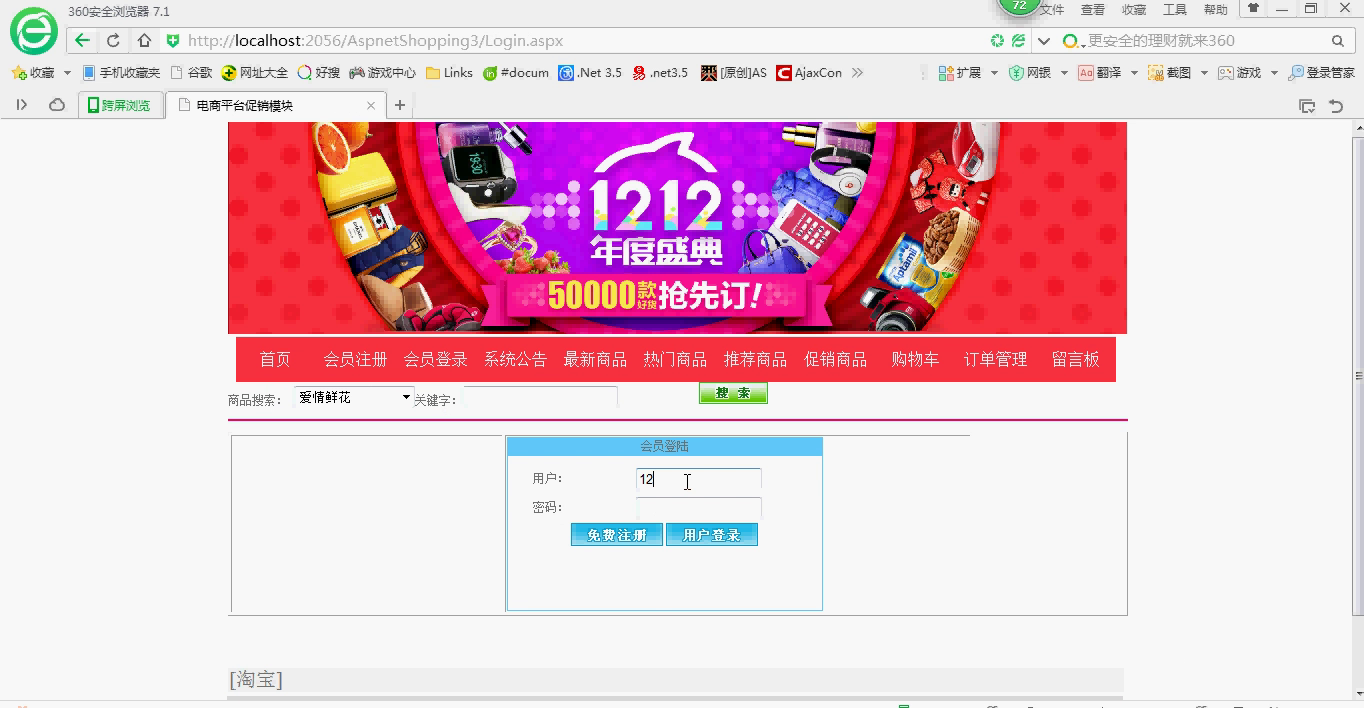Screen dimensions: 1364x708
Task: Open the 截图 screenshot tool
Action: coord(1170,73)
